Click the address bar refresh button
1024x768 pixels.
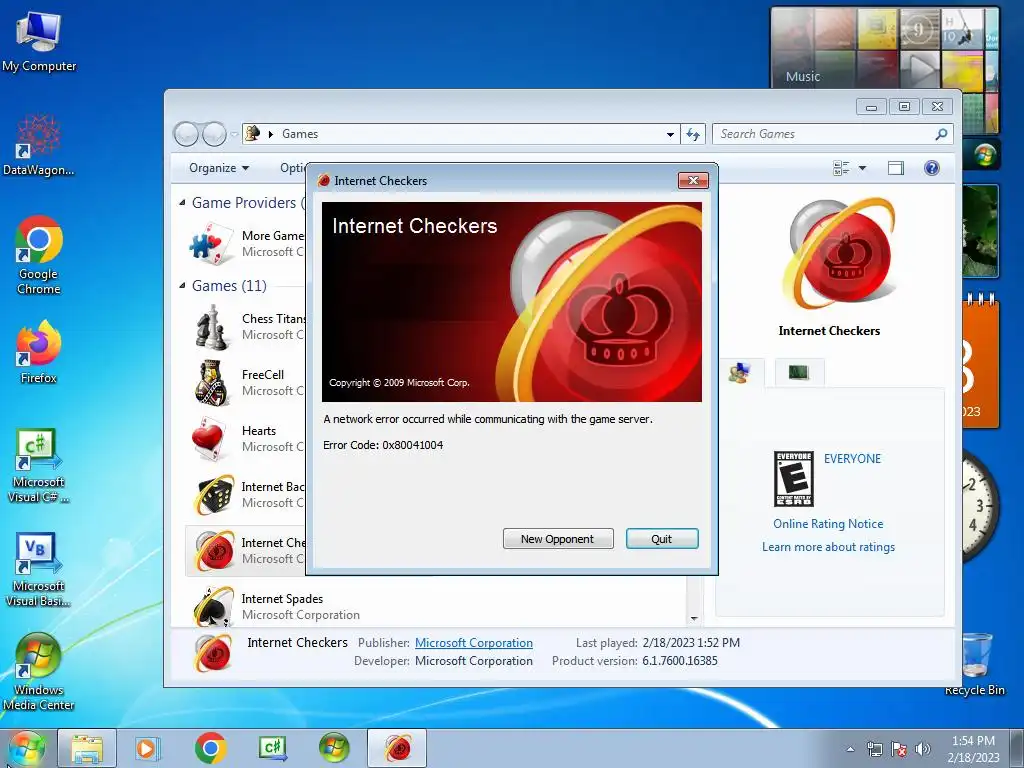693,134
